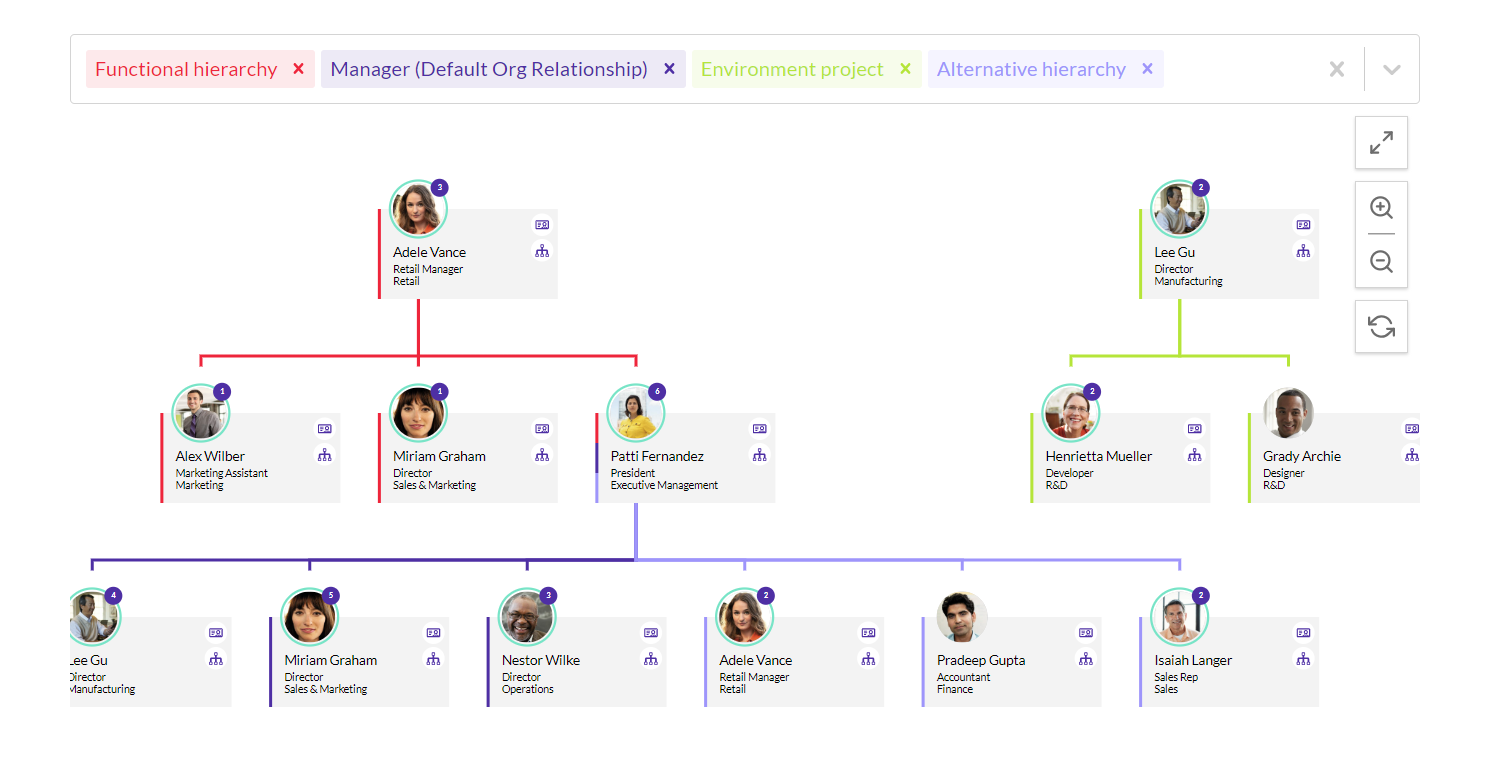The height and width of the screenshot is (775, 1503).
Task: Open contact card icon for Patti Fernandez
Action: point(760,429)
